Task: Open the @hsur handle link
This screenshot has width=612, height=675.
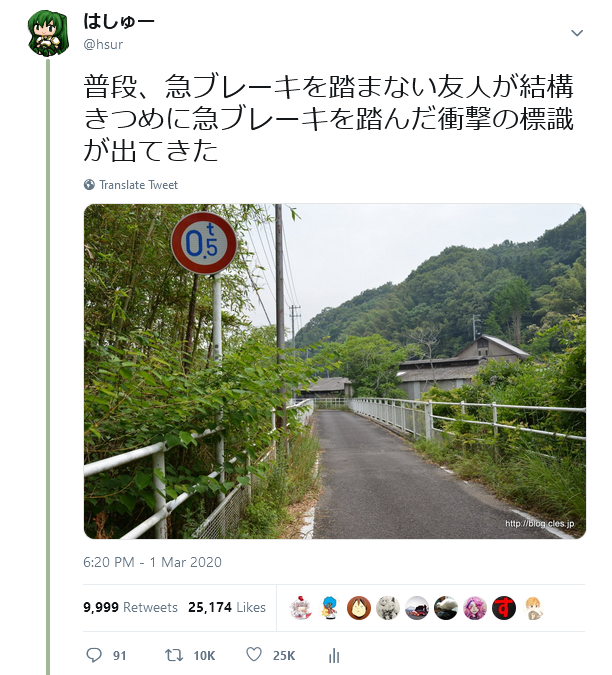Action: (103, 44)
